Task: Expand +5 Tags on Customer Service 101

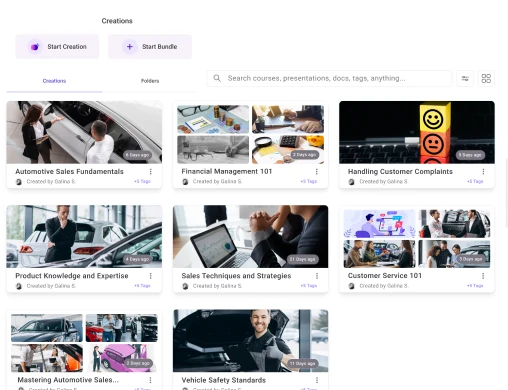Action: [475, 286]
